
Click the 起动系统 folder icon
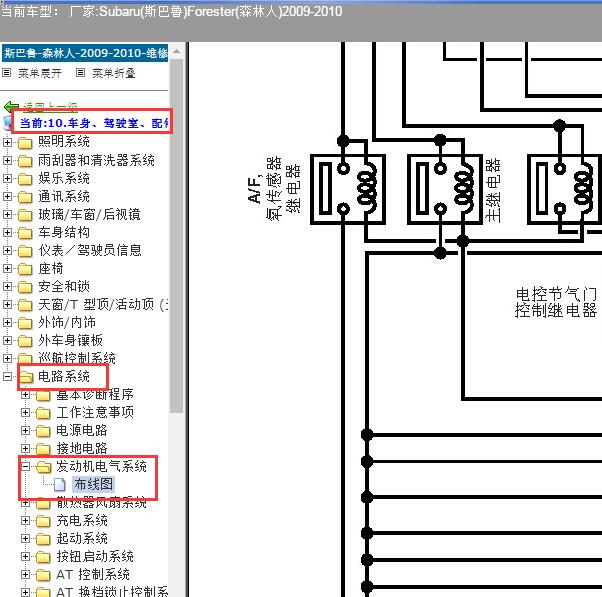(x=43, y=539)
